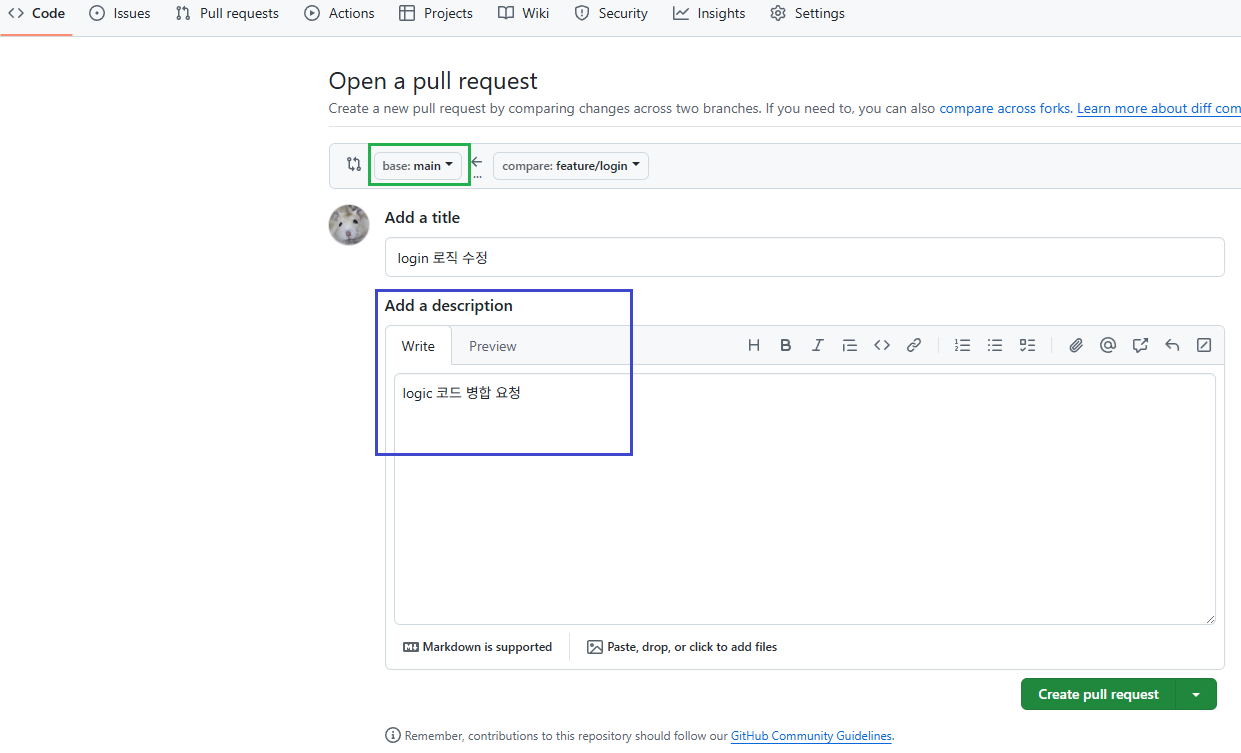Open the compare: feature/login branch dropdown
Viewport: 1241px width, 753px height.
[570, 165]
